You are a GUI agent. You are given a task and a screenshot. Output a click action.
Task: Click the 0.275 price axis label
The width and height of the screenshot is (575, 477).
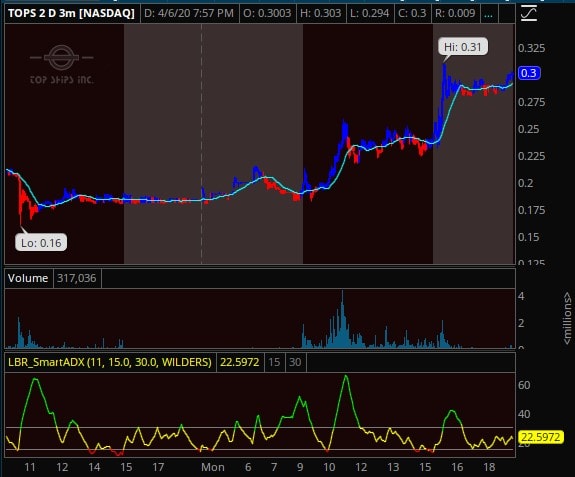coord(531,102)
